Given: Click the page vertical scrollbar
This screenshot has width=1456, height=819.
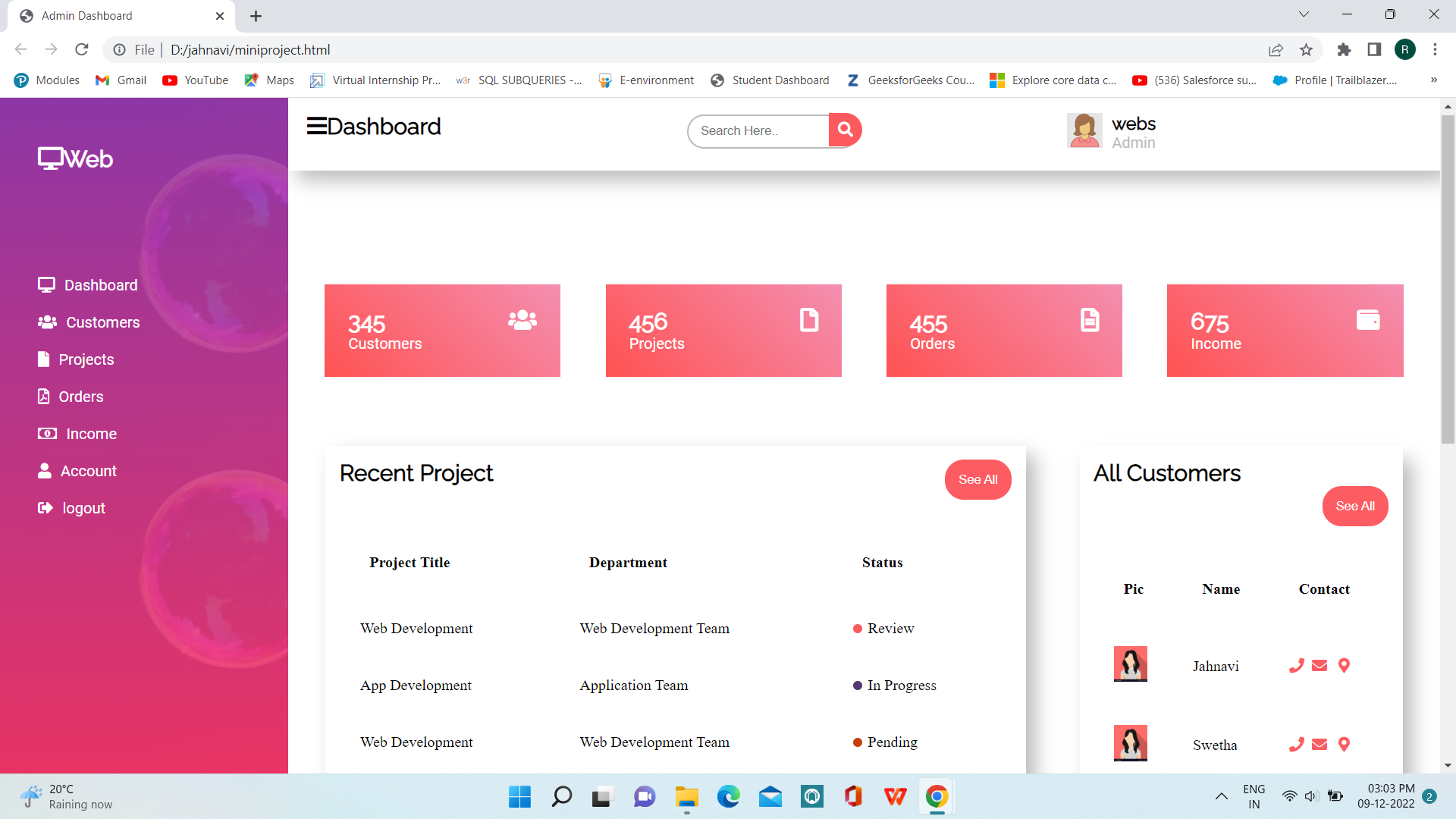Looking at the screenshot, I should (1448, 281).
